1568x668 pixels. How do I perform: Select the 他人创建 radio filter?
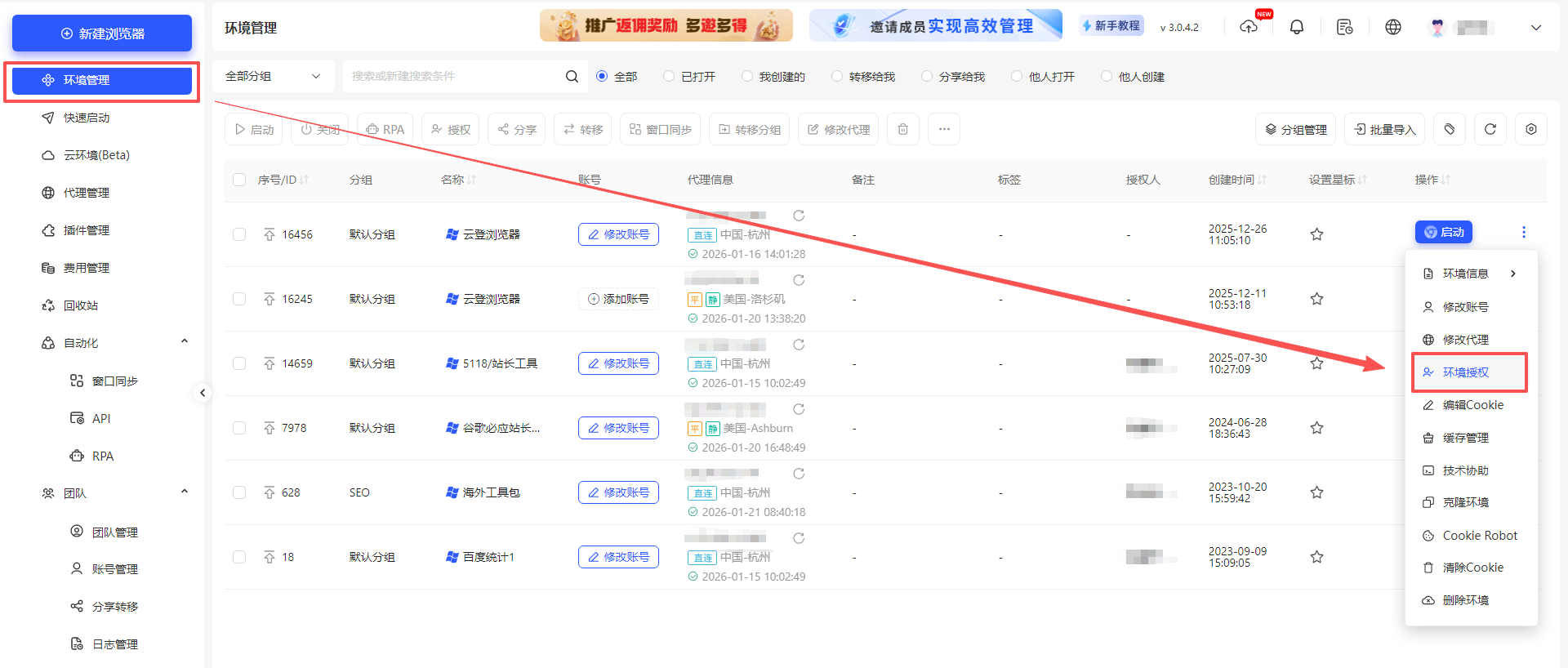tap(1107, 76)
